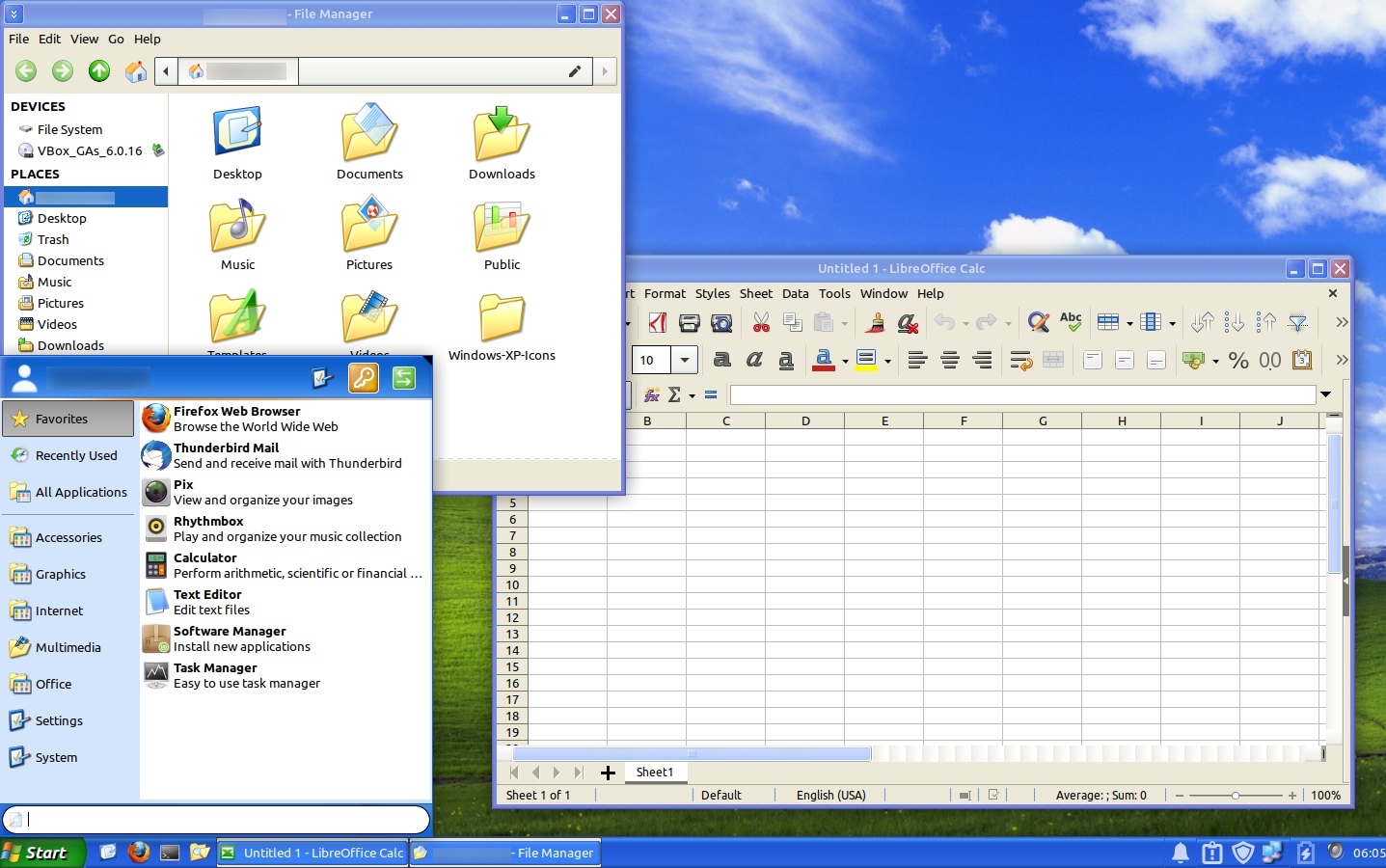Click the lock screen key icon
This screenshot has width=1386, height=868.
point(364,379)
